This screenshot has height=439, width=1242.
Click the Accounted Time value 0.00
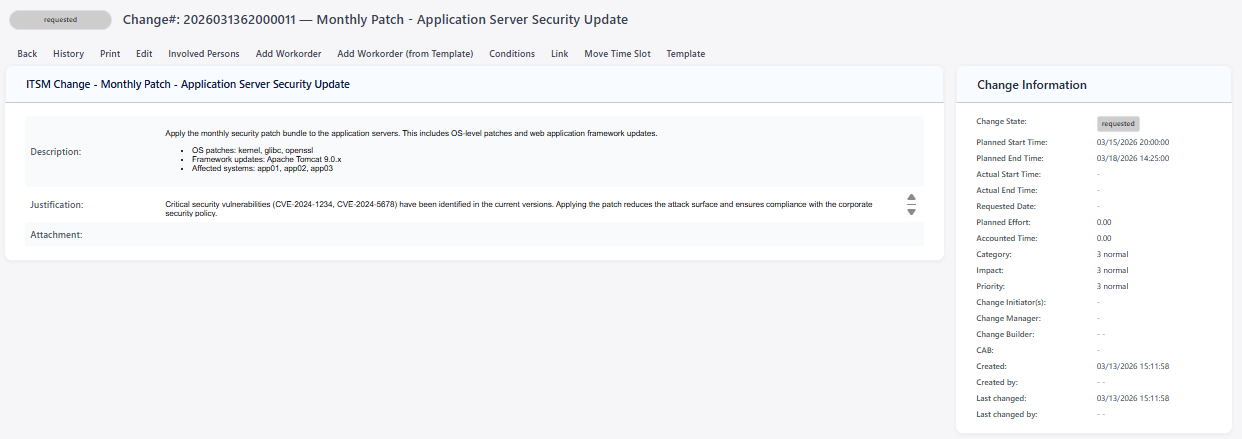click(x=1104, y=238)
